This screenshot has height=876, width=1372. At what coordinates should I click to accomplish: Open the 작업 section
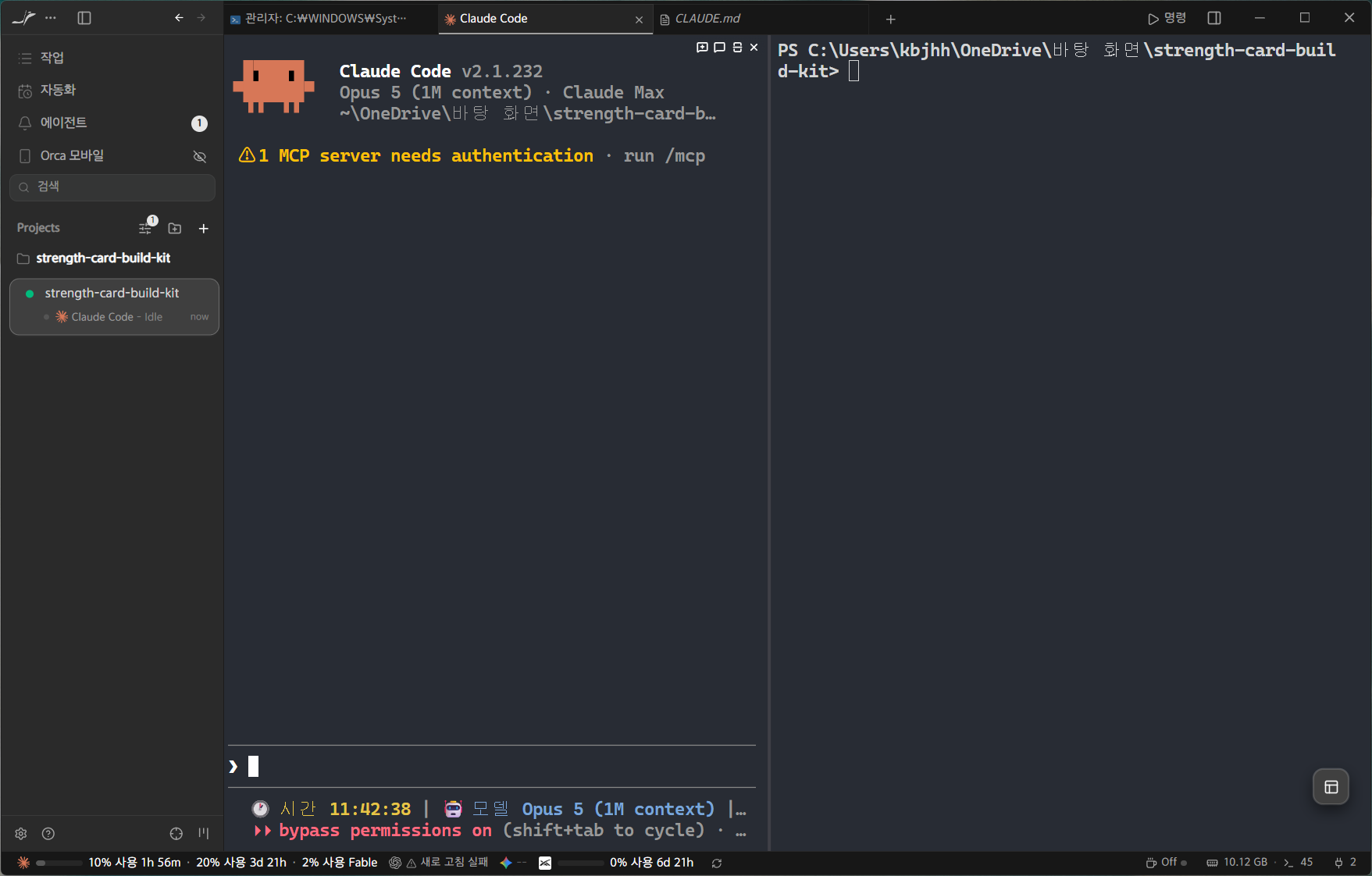pos(112,58)
